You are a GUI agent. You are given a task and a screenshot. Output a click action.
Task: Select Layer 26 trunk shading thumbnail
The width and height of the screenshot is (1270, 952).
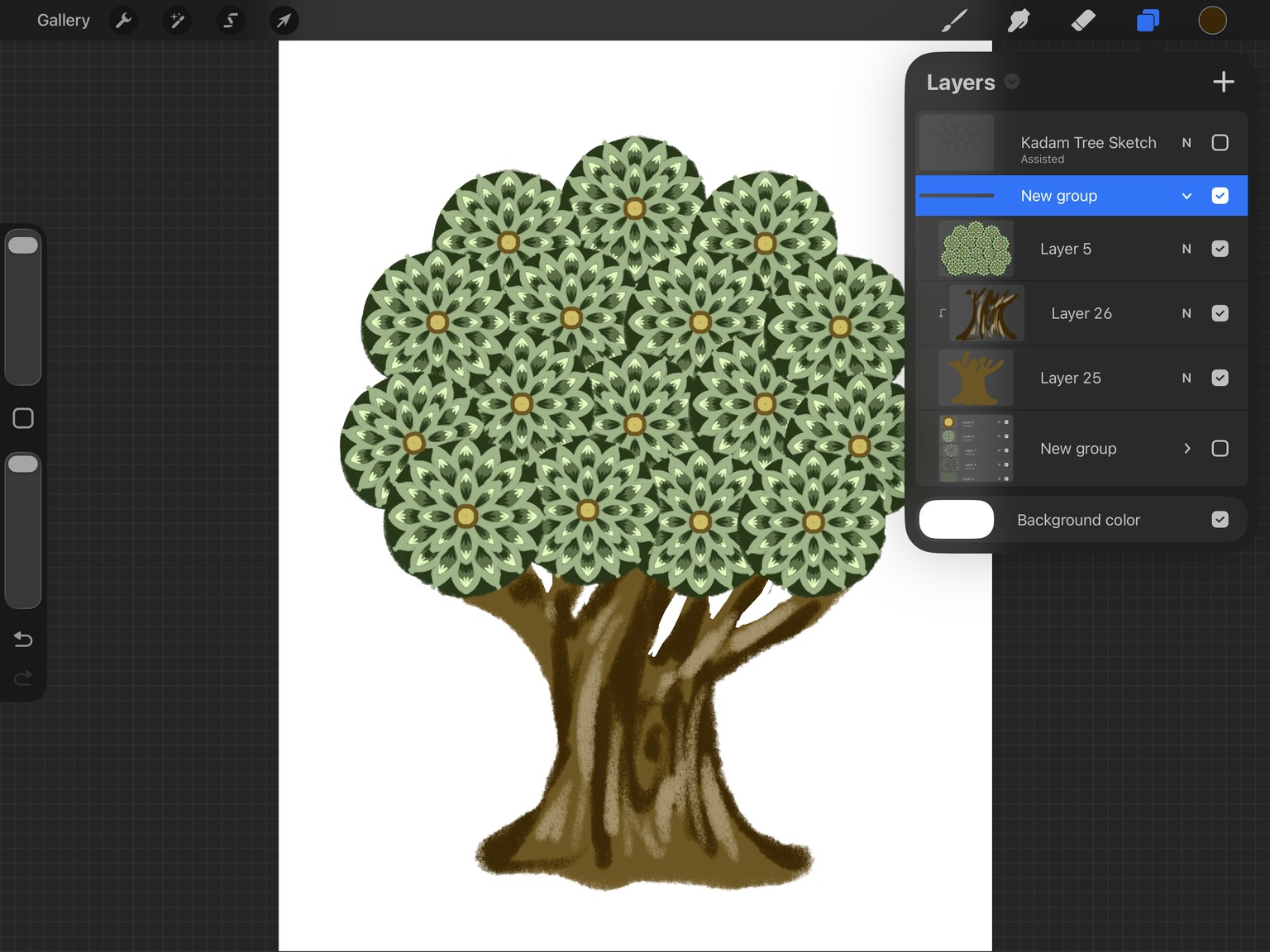pos(987,313)
